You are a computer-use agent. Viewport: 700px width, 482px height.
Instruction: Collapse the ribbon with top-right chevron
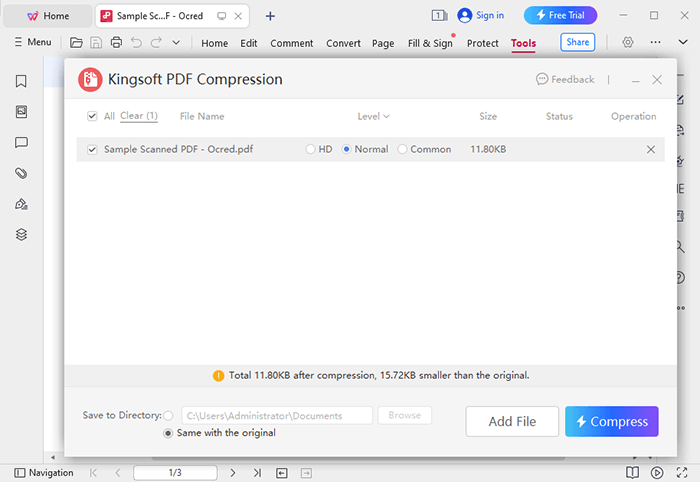[x=683, y=42]
